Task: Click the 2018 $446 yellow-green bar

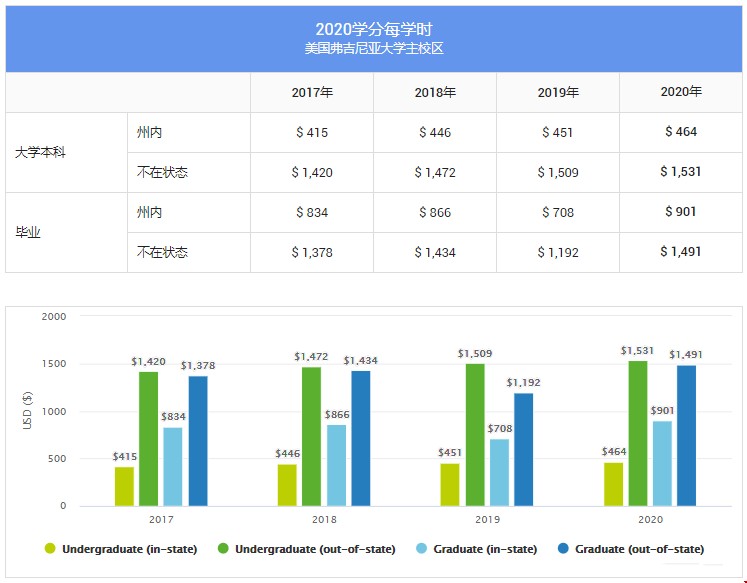Action: click(x=287, y=485)
